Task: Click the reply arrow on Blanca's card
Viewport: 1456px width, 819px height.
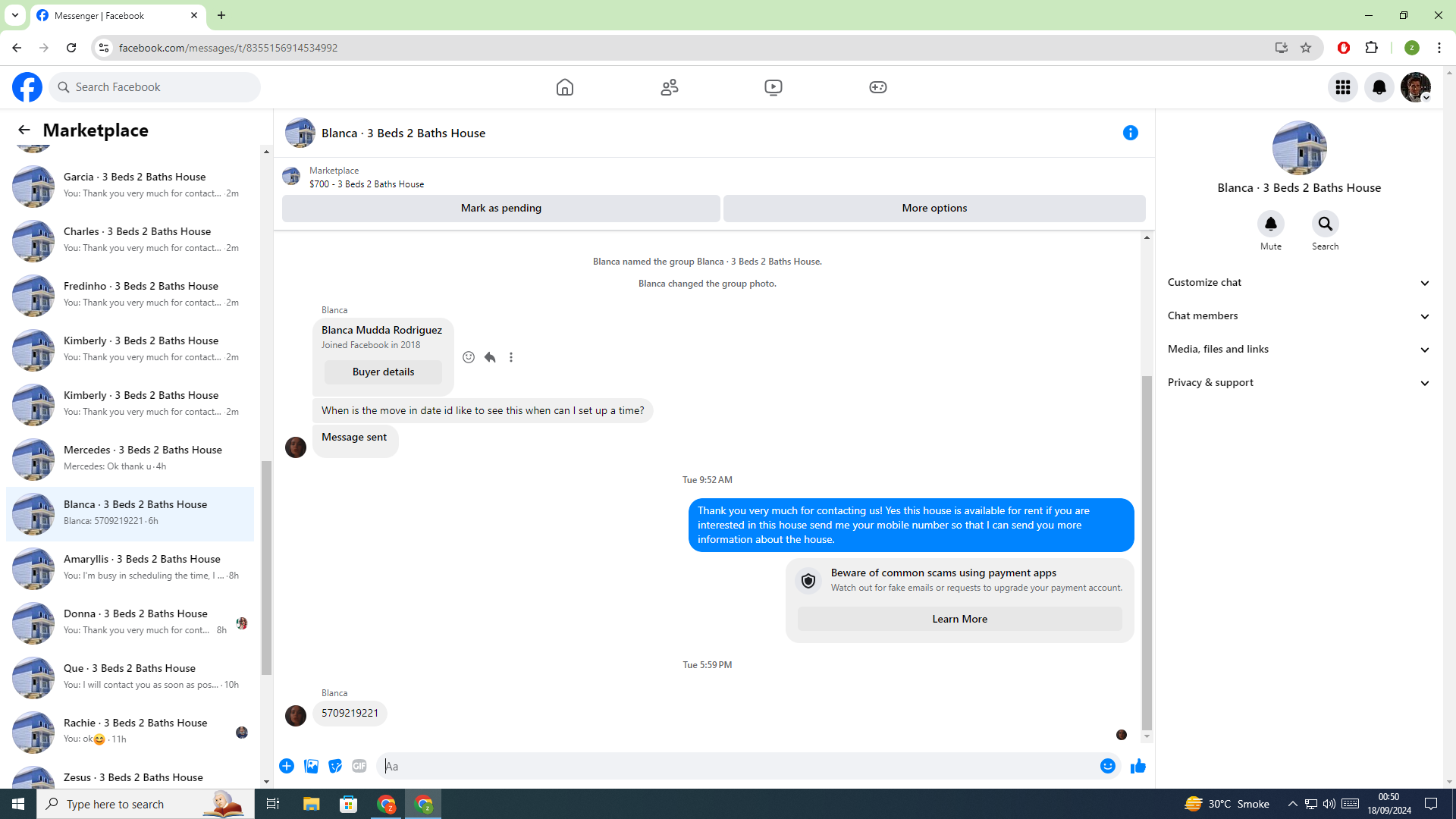Action: [x=490, y=357]
